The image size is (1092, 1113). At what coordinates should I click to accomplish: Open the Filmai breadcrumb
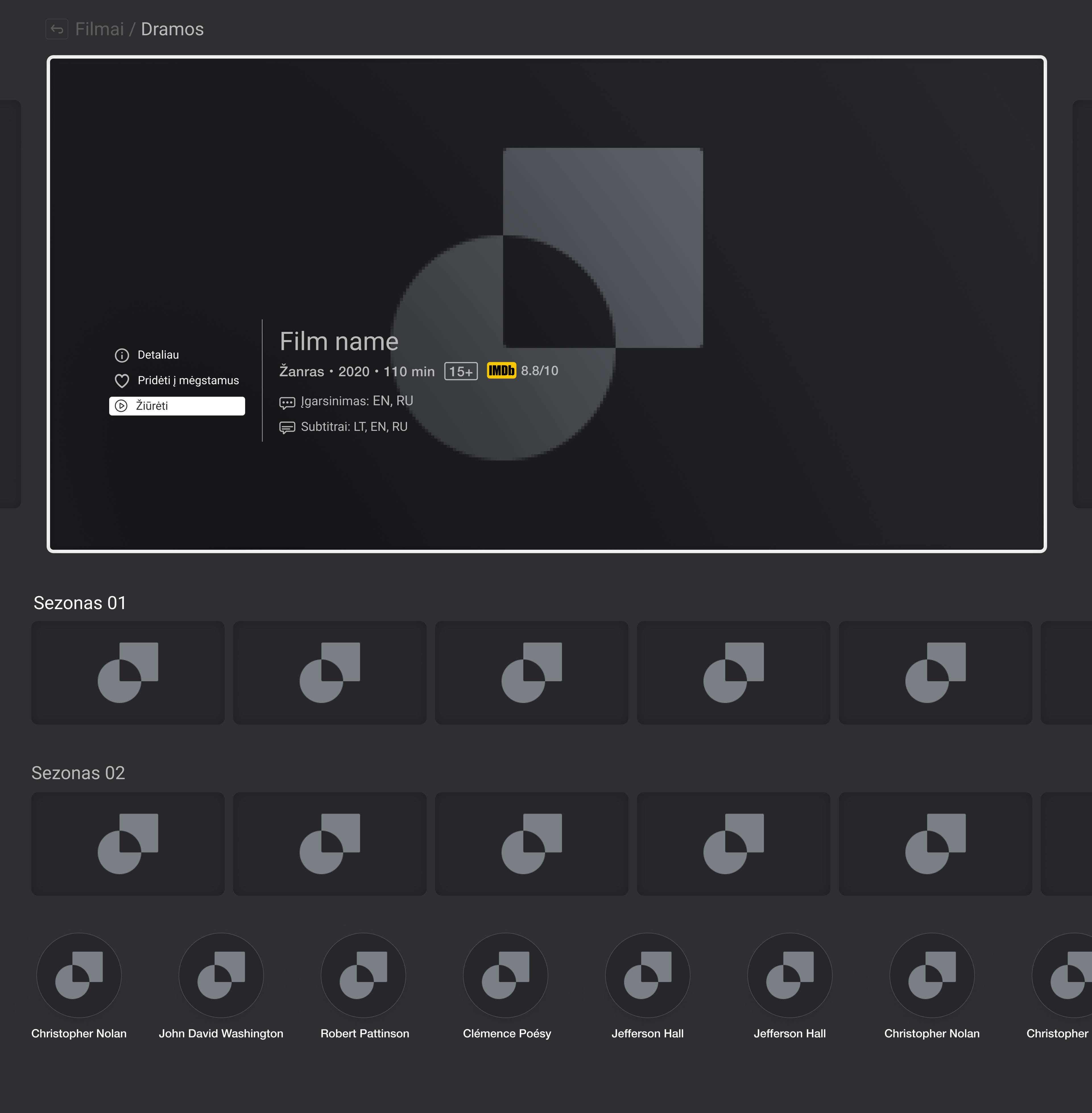[99, 29]
